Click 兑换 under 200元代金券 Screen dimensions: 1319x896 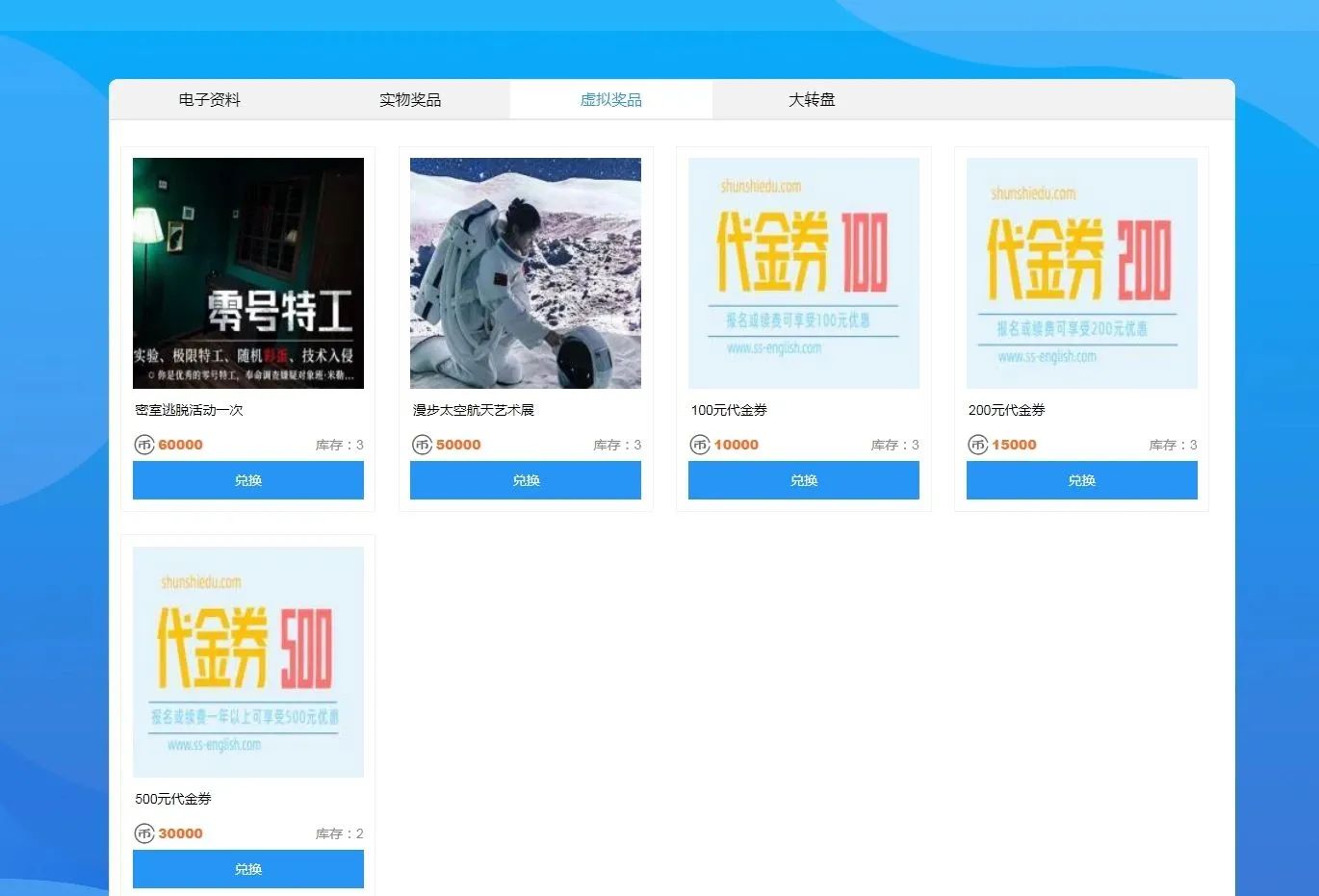point(1082,480)
